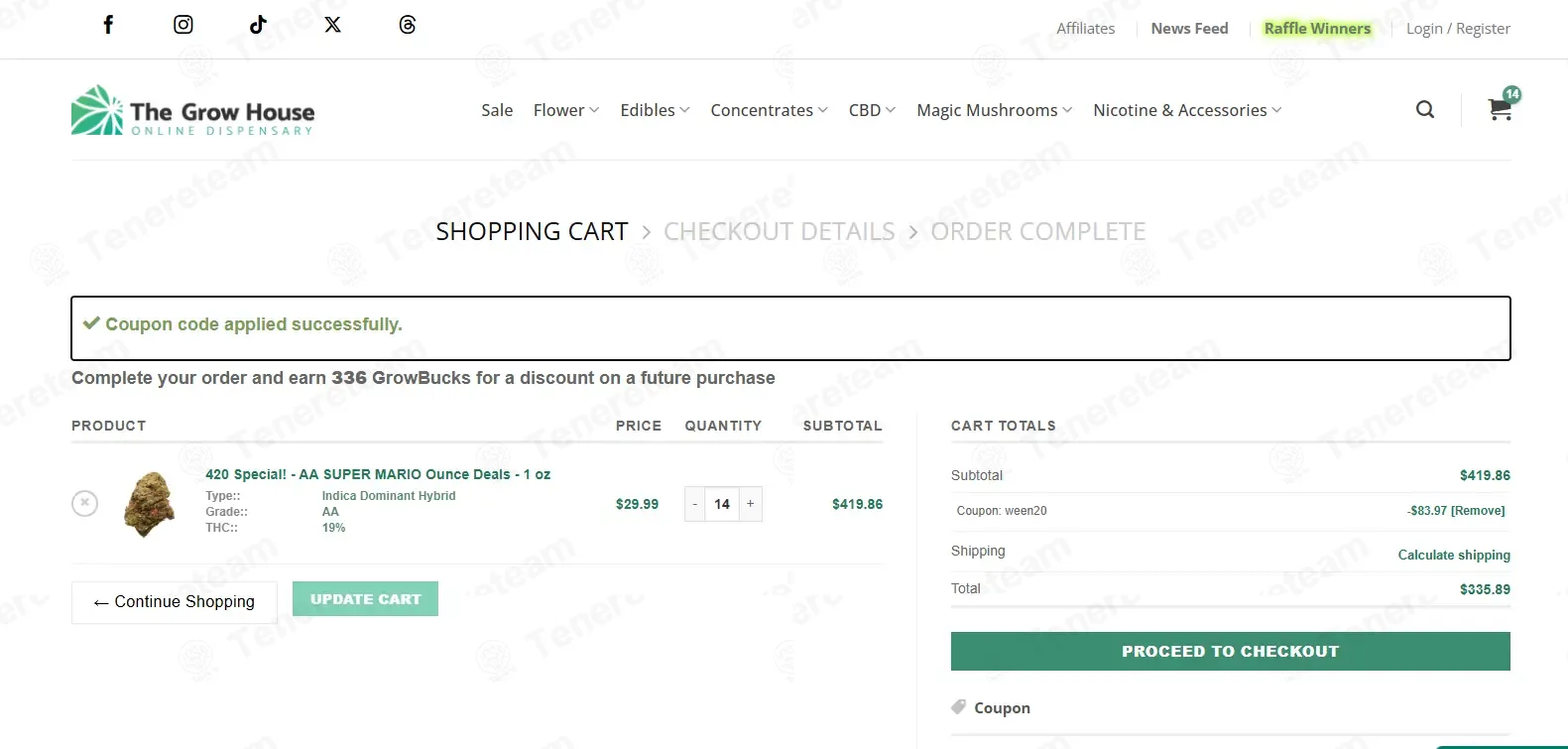
Task: Click the "Coupon: ween20" label
Action: (1002, 511)
